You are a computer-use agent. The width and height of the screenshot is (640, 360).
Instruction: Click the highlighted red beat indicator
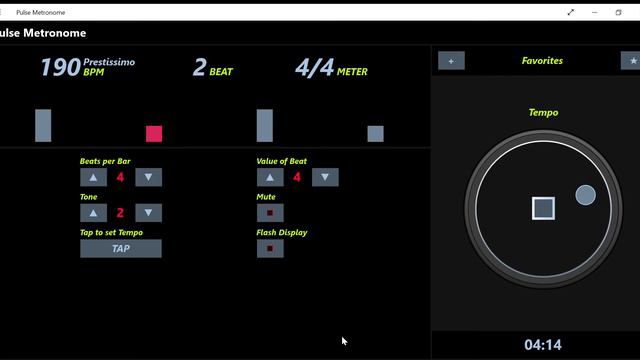pyautogui.click(x=154, y=134)
